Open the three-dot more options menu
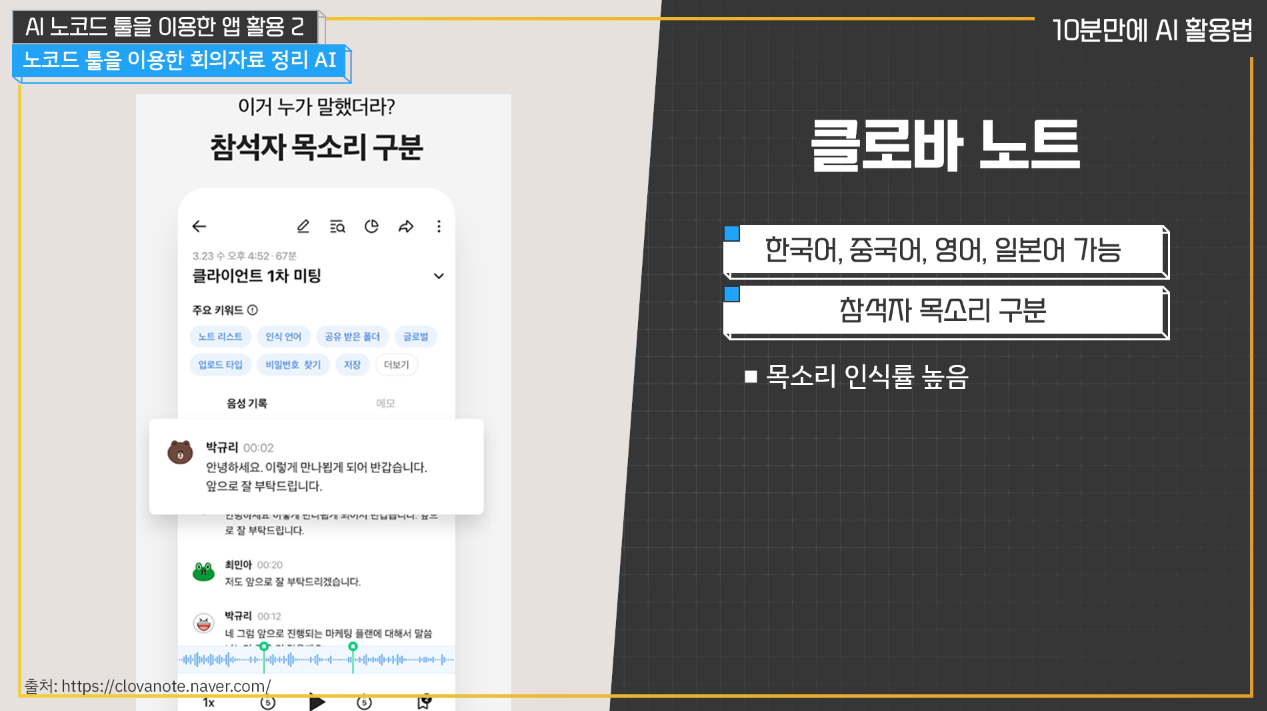1267x711 pixels. (438, 227)
